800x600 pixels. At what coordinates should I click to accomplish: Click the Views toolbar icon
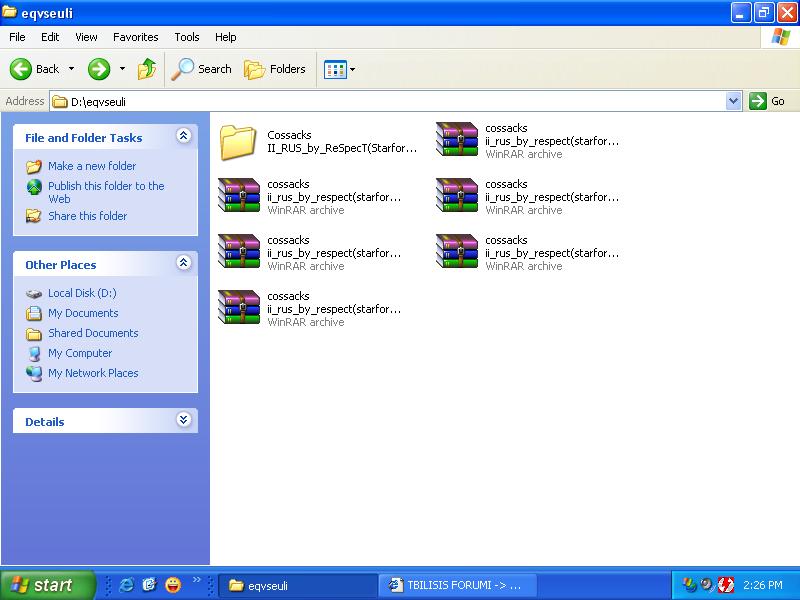335,69
